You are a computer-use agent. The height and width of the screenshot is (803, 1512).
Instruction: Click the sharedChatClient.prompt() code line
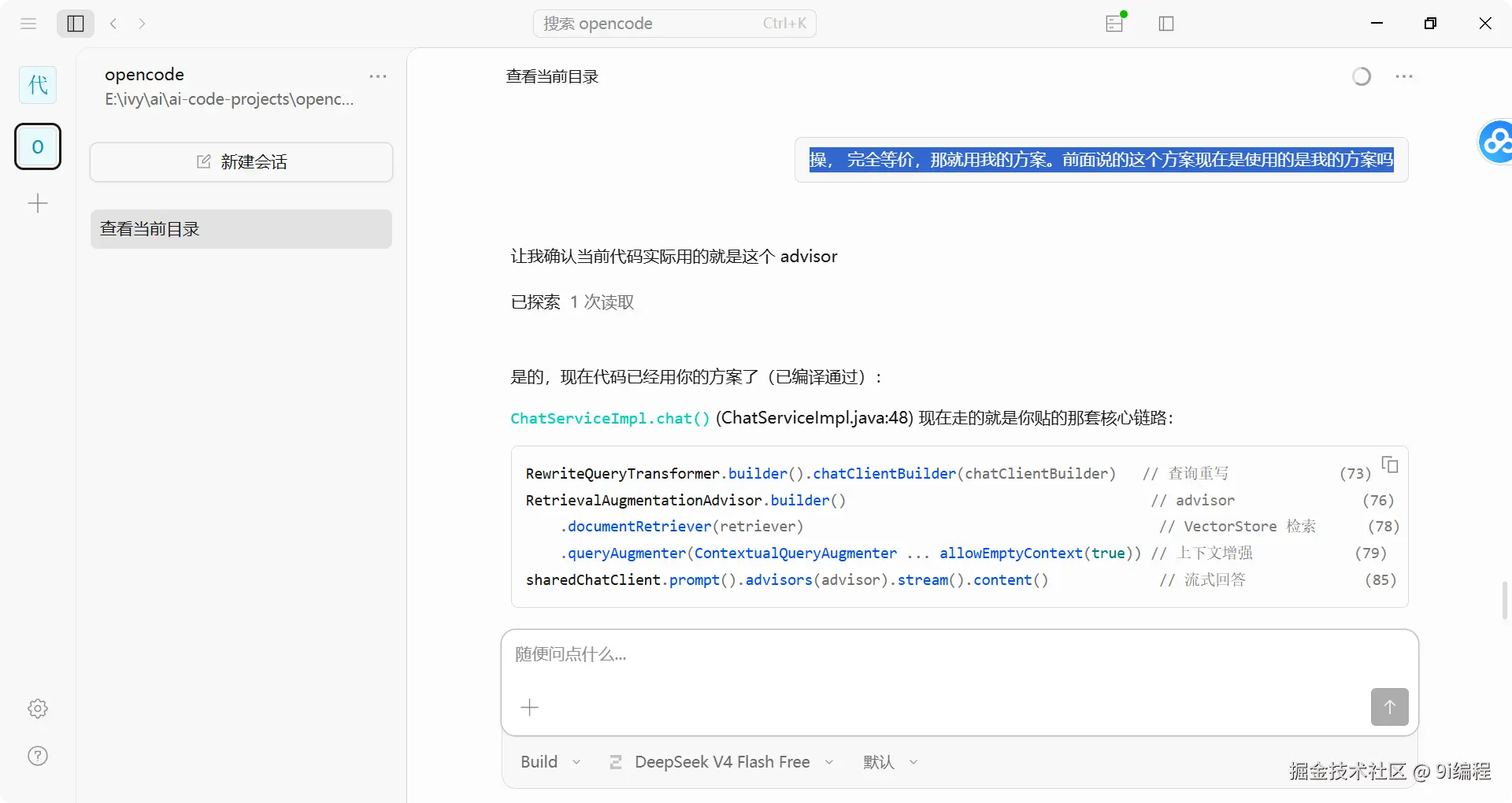tap(787, 580)
